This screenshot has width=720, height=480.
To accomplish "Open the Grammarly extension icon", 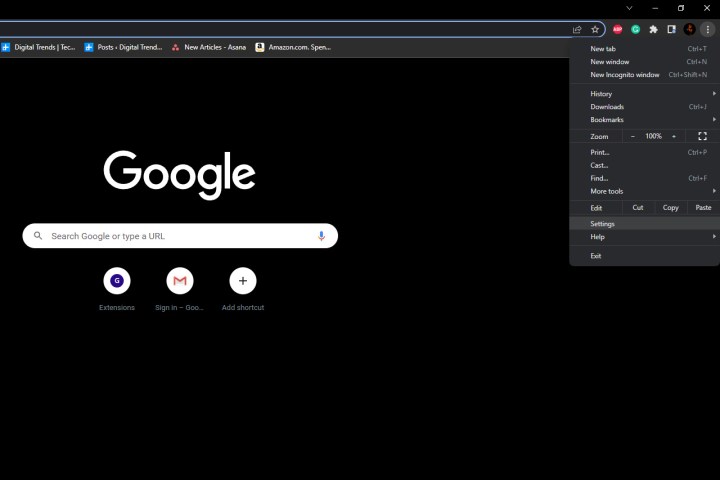I will click(636, 29).
